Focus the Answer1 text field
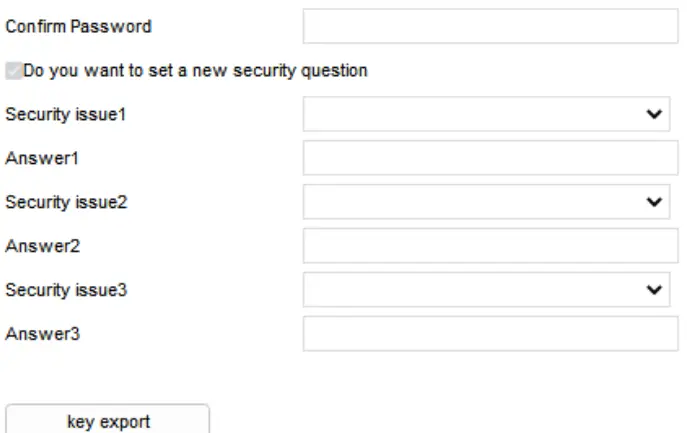This screenshot has height=433, width=687. pos(490,158)
